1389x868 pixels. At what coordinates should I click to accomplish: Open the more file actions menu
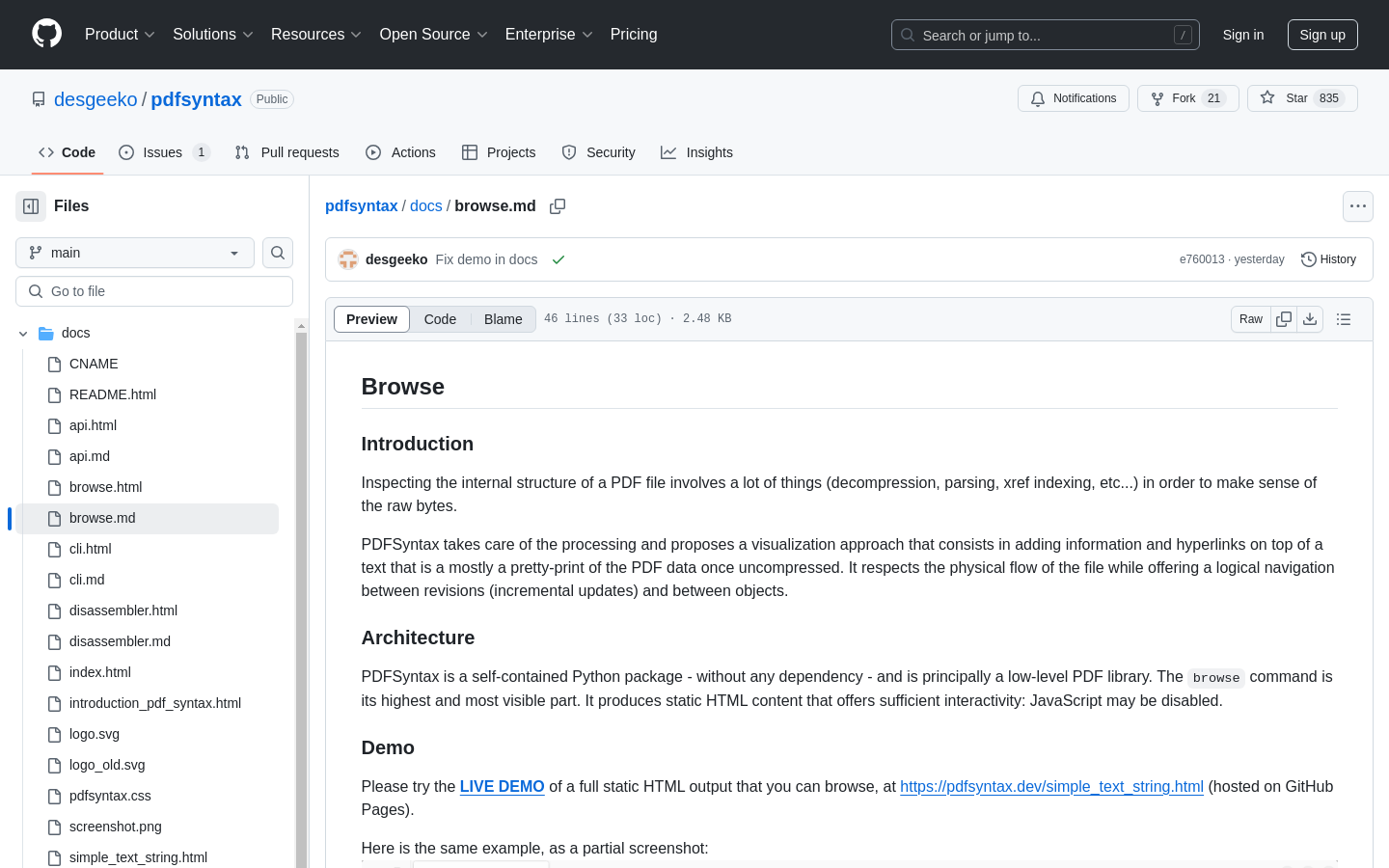coord(1358,206)
